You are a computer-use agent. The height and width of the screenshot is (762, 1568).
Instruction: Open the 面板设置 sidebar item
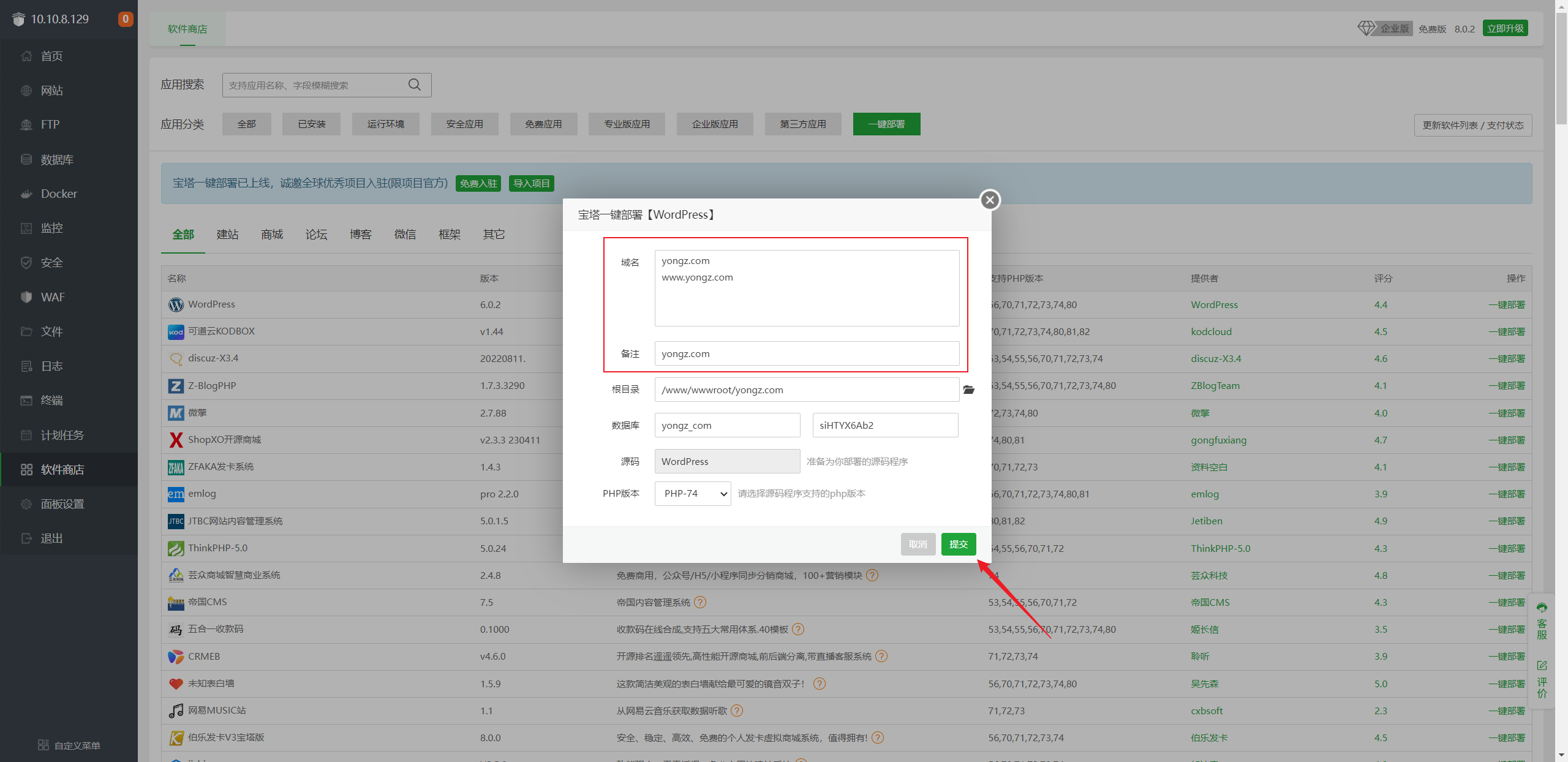tap(69, 504)
